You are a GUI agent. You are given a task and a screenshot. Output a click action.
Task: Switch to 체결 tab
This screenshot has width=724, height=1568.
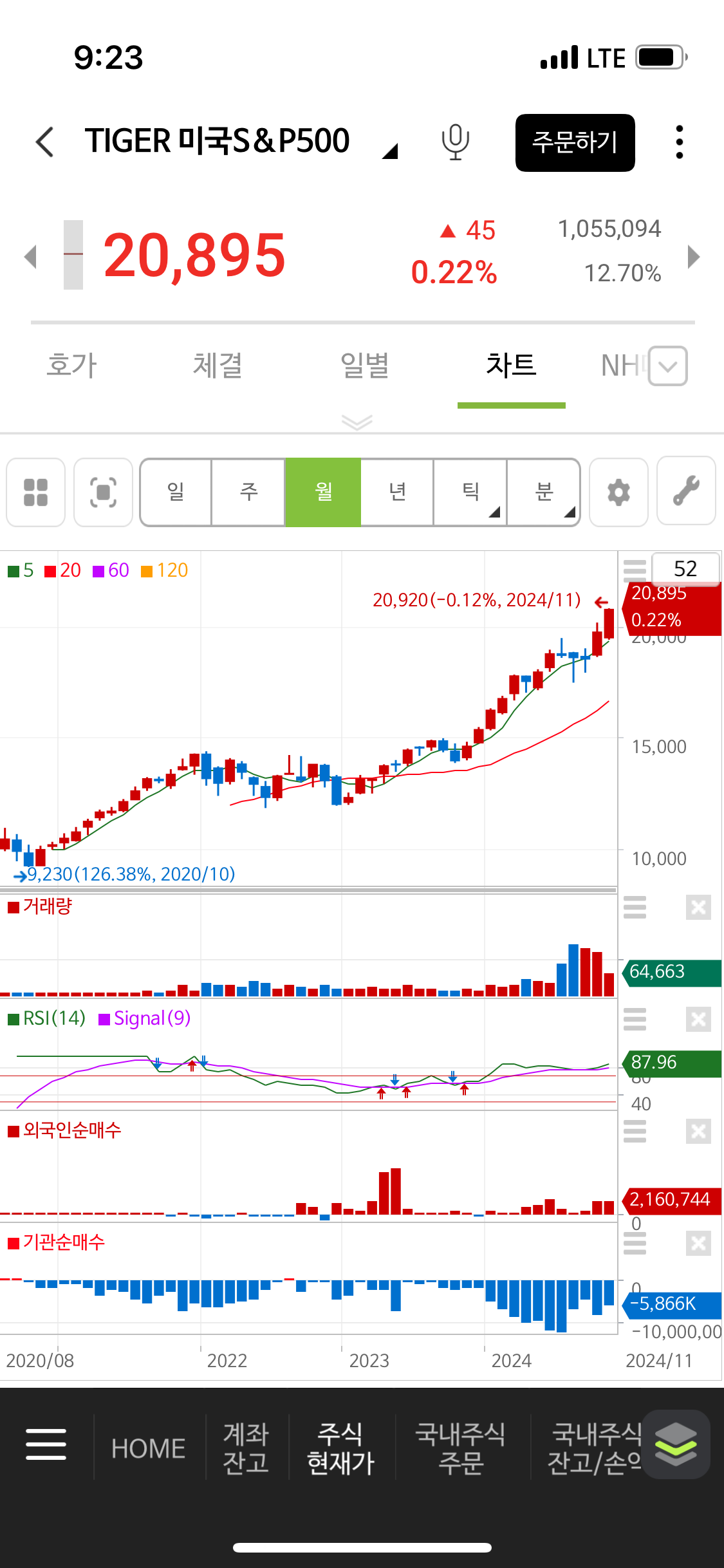pos(218,366)
